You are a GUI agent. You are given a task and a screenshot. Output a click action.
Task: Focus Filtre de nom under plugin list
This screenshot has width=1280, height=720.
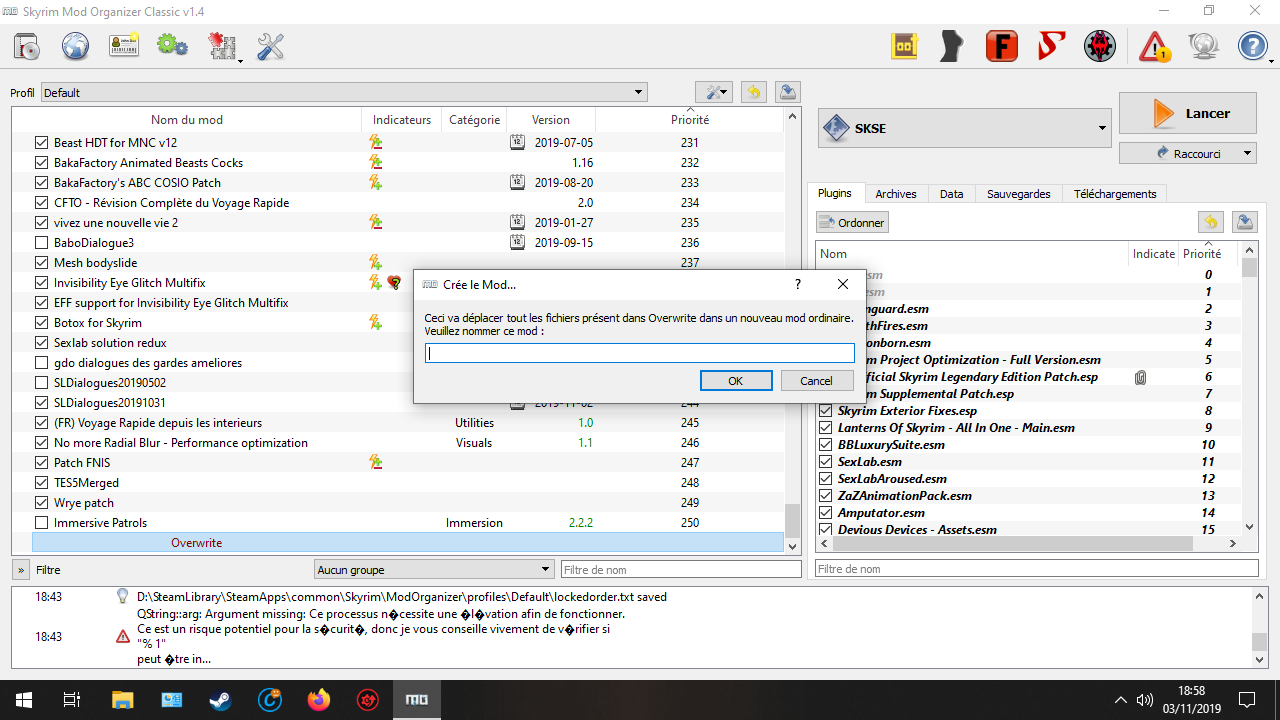pyautogui.click(x=1036, y=569)
